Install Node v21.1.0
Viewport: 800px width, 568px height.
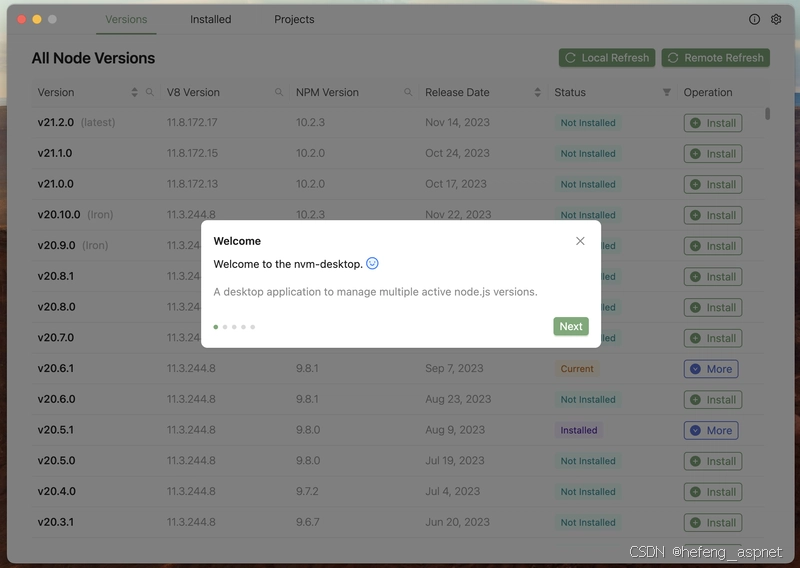(x=713, y=154)
